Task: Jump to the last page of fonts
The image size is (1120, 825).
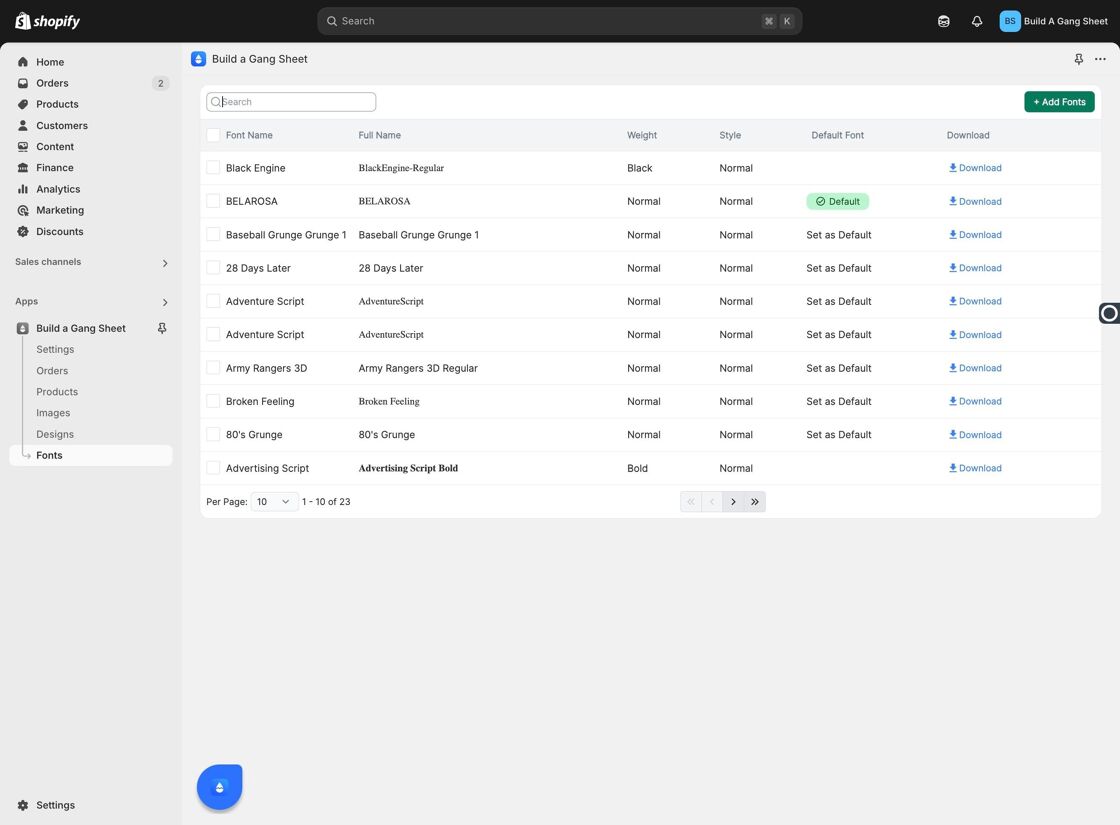Action: 755,501
